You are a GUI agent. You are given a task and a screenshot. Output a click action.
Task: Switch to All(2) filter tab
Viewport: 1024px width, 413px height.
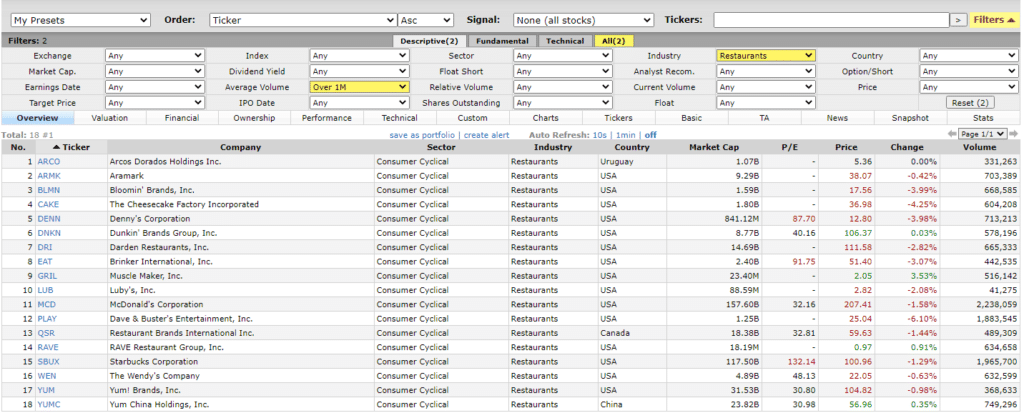[x=613, y=41]
